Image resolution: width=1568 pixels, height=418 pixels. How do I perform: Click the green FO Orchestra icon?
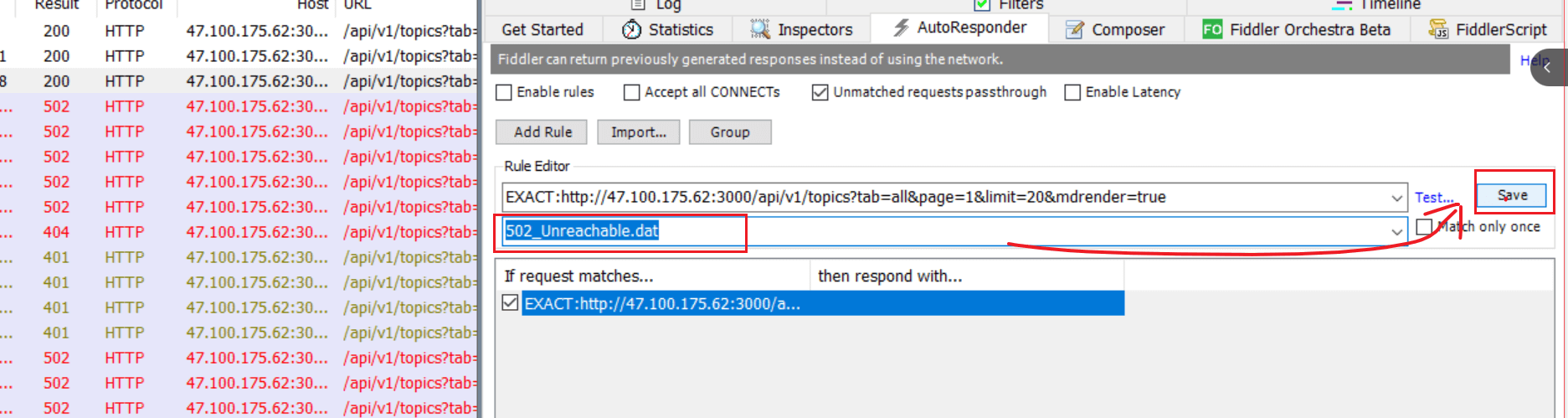1212,29
